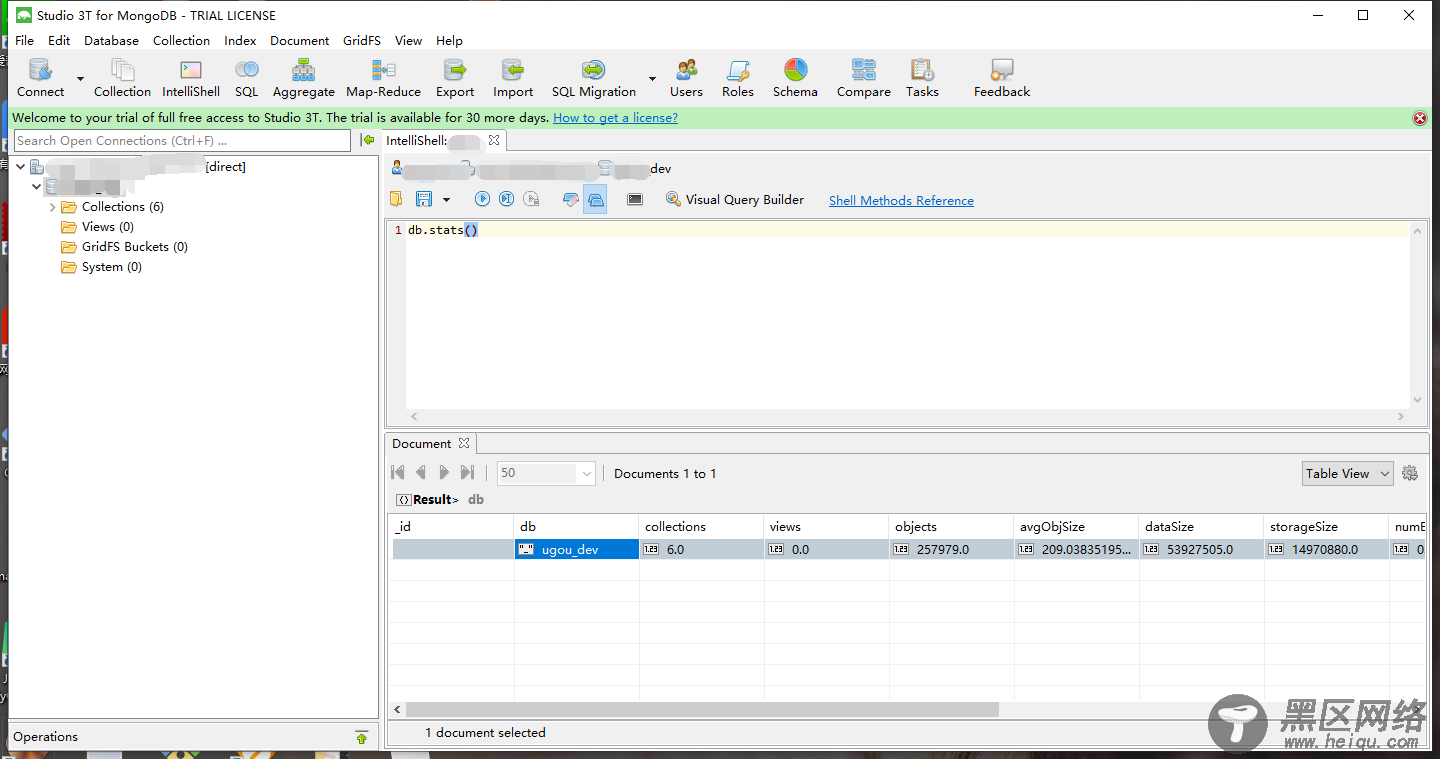Click the results settings gear icon

click(x=1410, y=473)
